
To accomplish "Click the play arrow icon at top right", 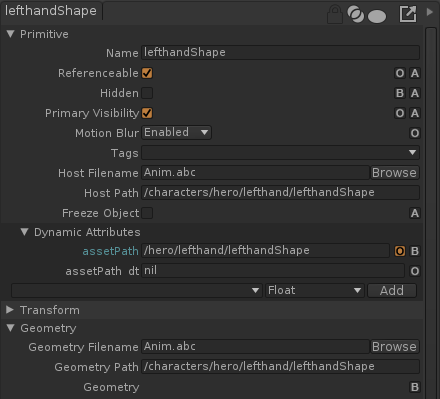I will (430, 12).
